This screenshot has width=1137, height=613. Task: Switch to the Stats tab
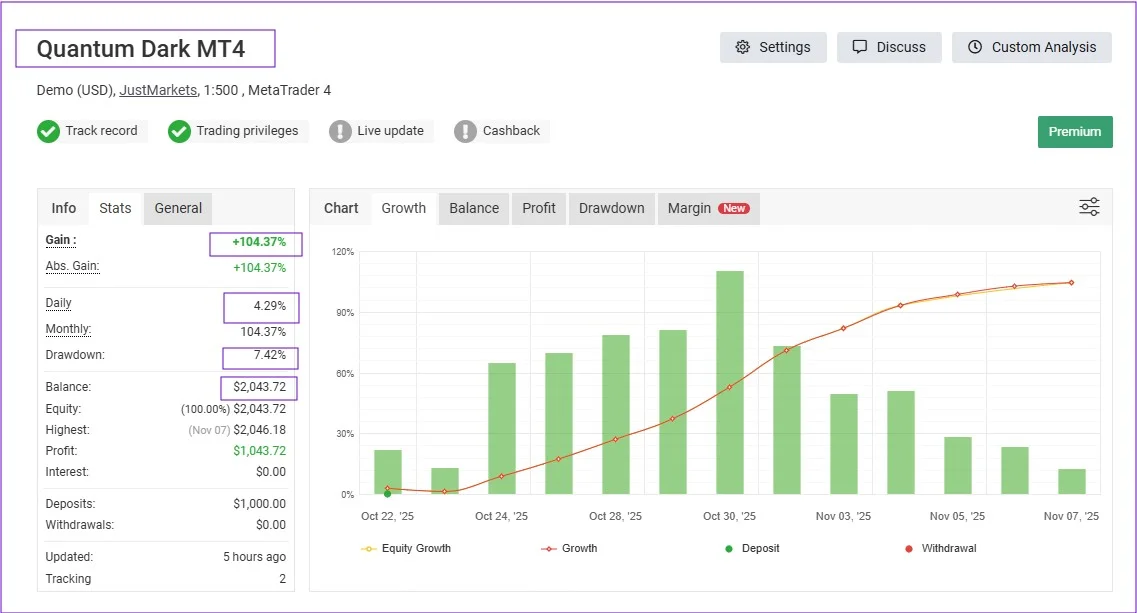pos(115,208)
